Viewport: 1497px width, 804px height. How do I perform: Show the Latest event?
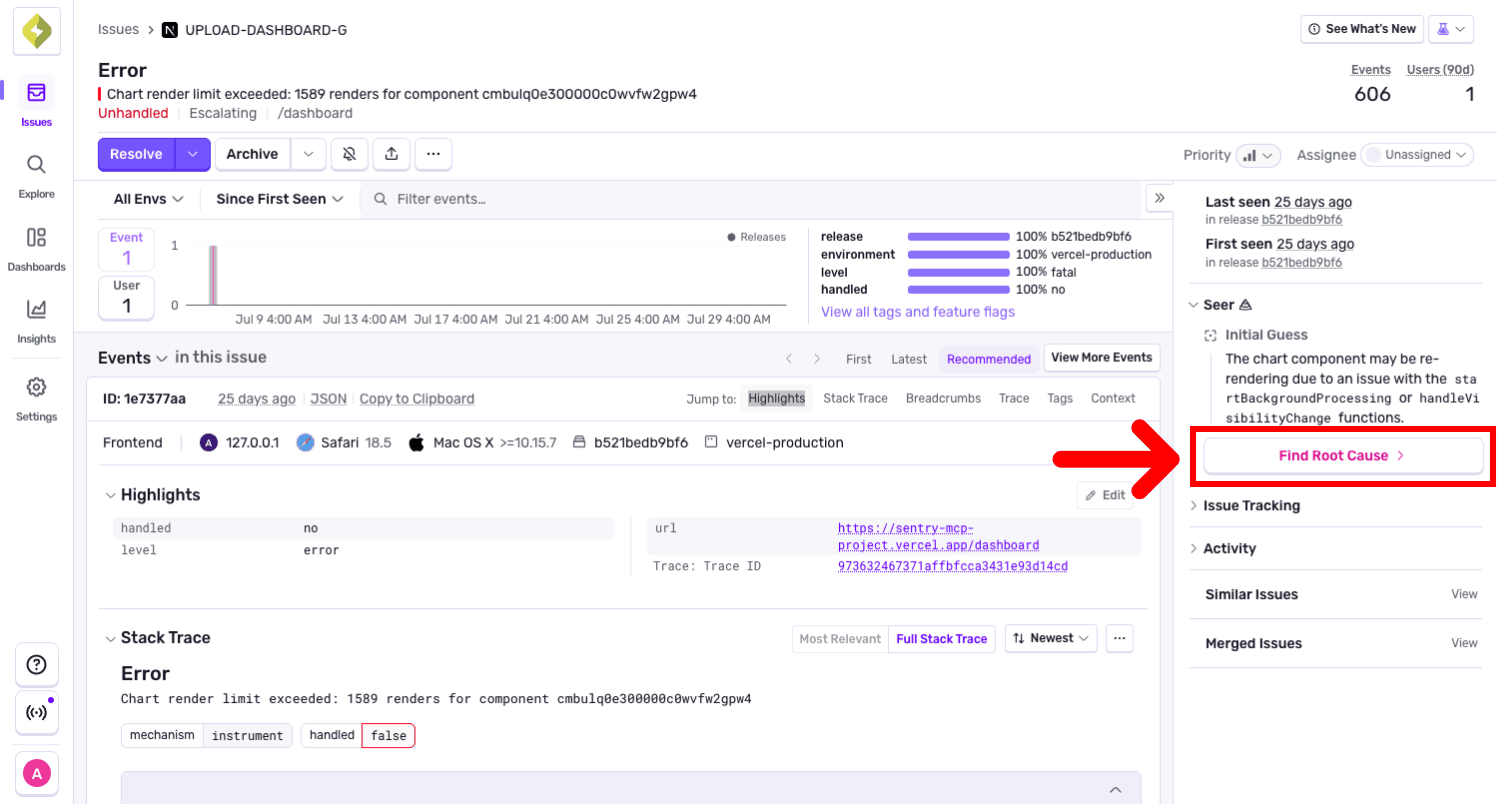pos(909,358)
